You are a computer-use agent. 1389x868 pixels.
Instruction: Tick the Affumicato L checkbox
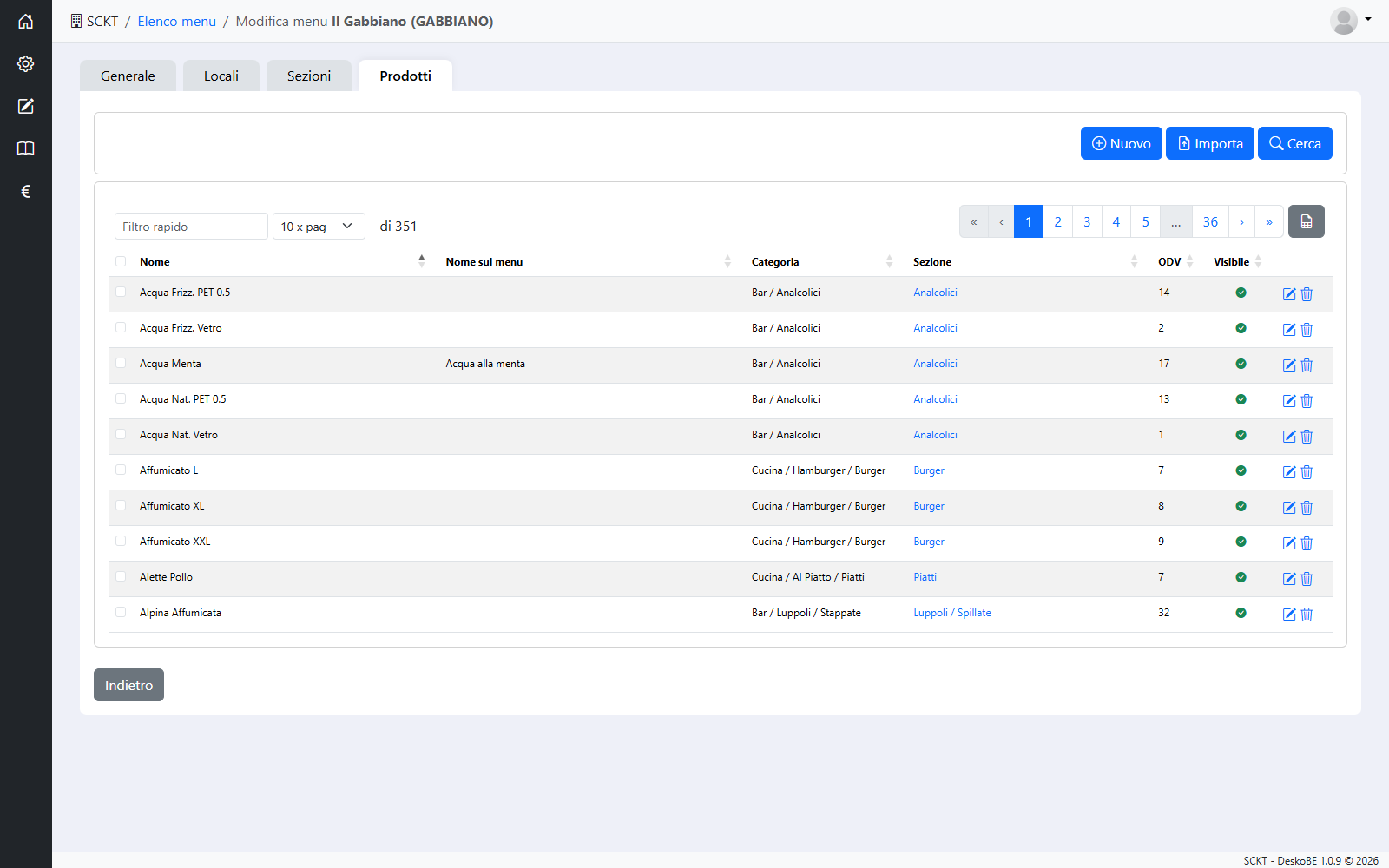[x=121, y=470]
